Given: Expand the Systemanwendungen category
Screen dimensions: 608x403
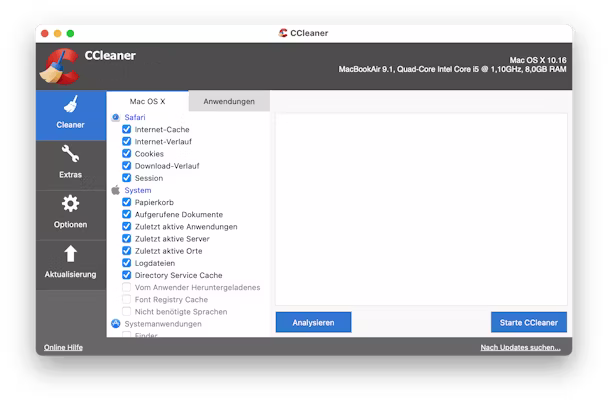Looking at the screenshot, I should tap(163, 324).
